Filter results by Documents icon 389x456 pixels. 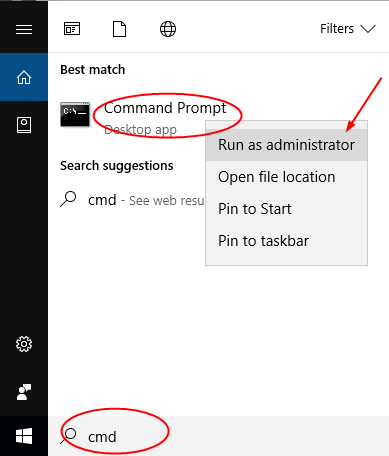tap(119, 29)
